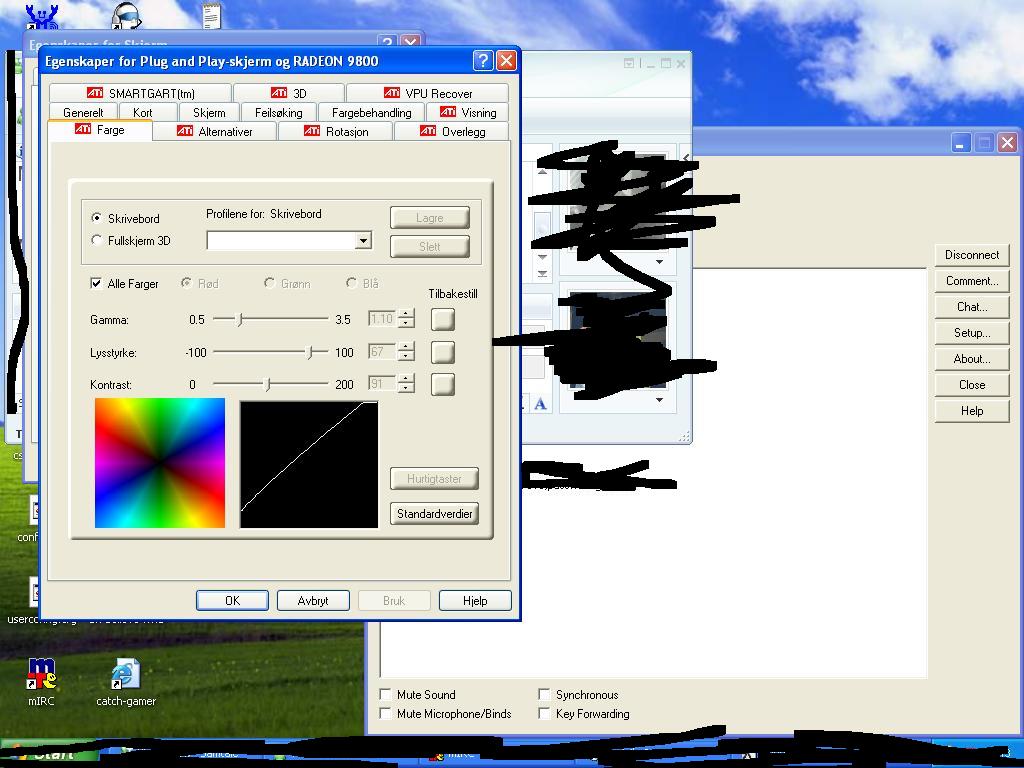1024x768 pixels.
Task: Click the Kontrast slider thumb
Action: [x=267, y=384]
